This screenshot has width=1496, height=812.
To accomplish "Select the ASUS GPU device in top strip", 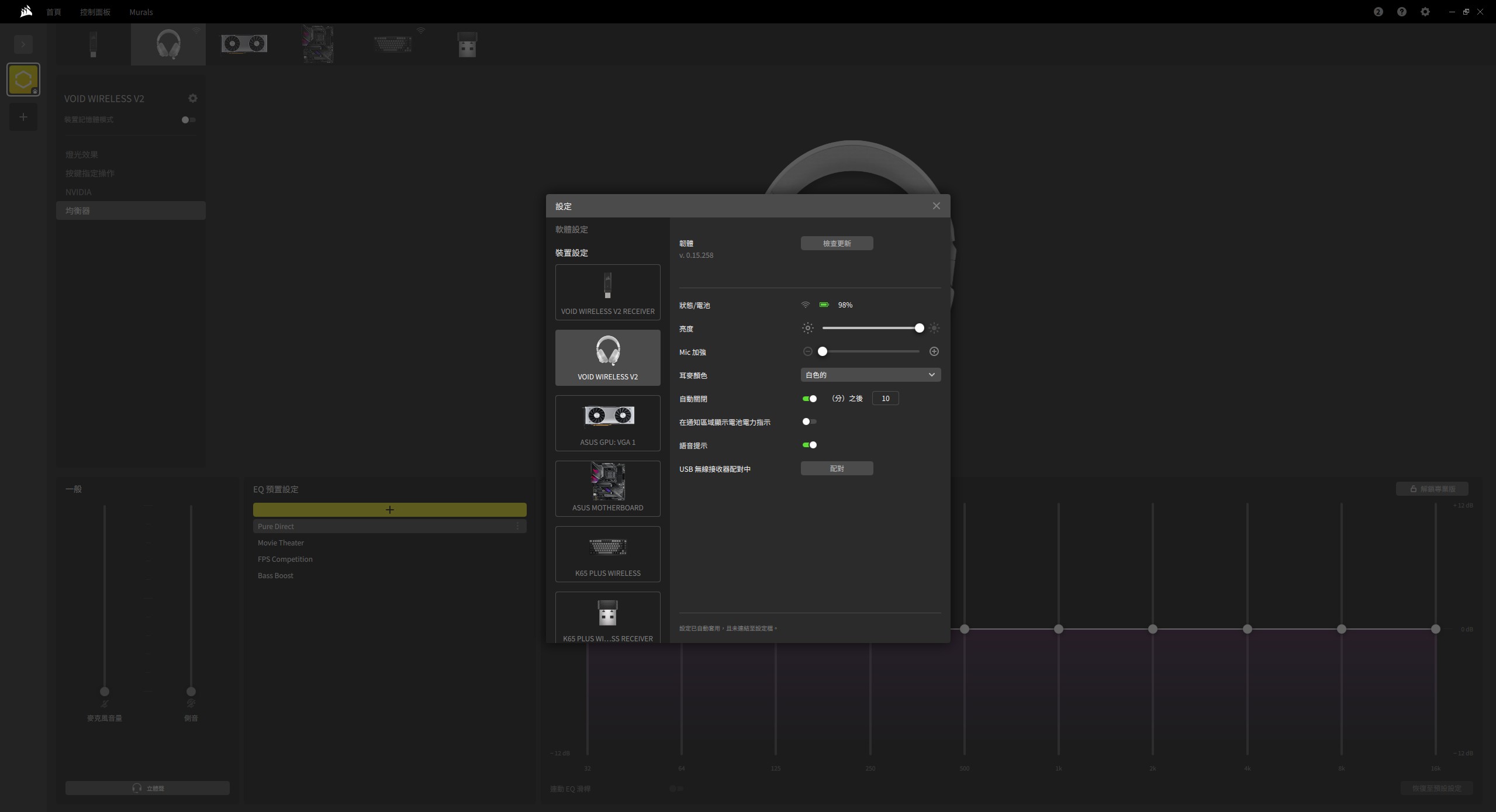I will point(244,44).
